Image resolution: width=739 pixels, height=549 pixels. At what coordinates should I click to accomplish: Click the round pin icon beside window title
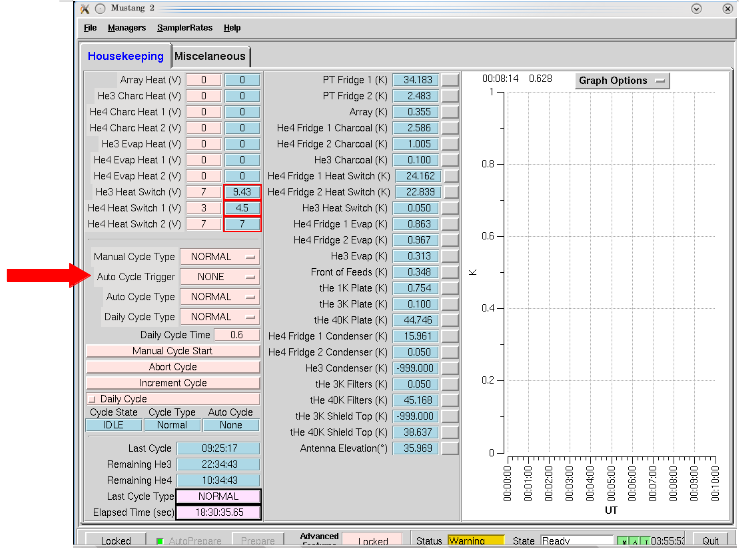tap(100, 8)
